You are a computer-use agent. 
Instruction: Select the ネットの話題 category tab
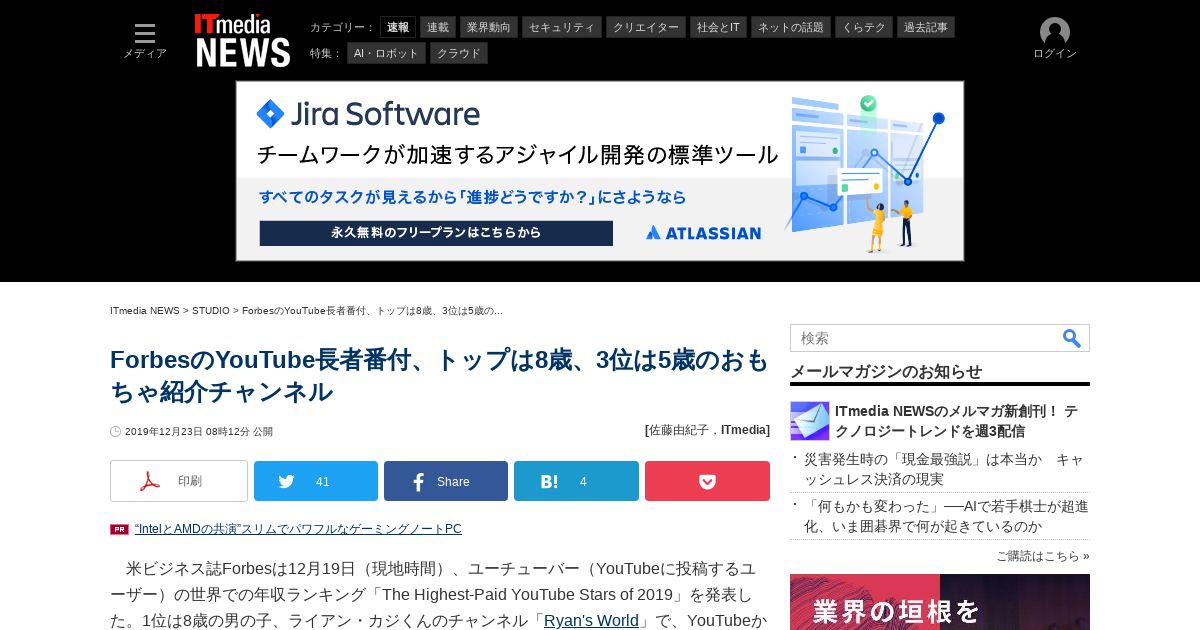click(791, 27)
